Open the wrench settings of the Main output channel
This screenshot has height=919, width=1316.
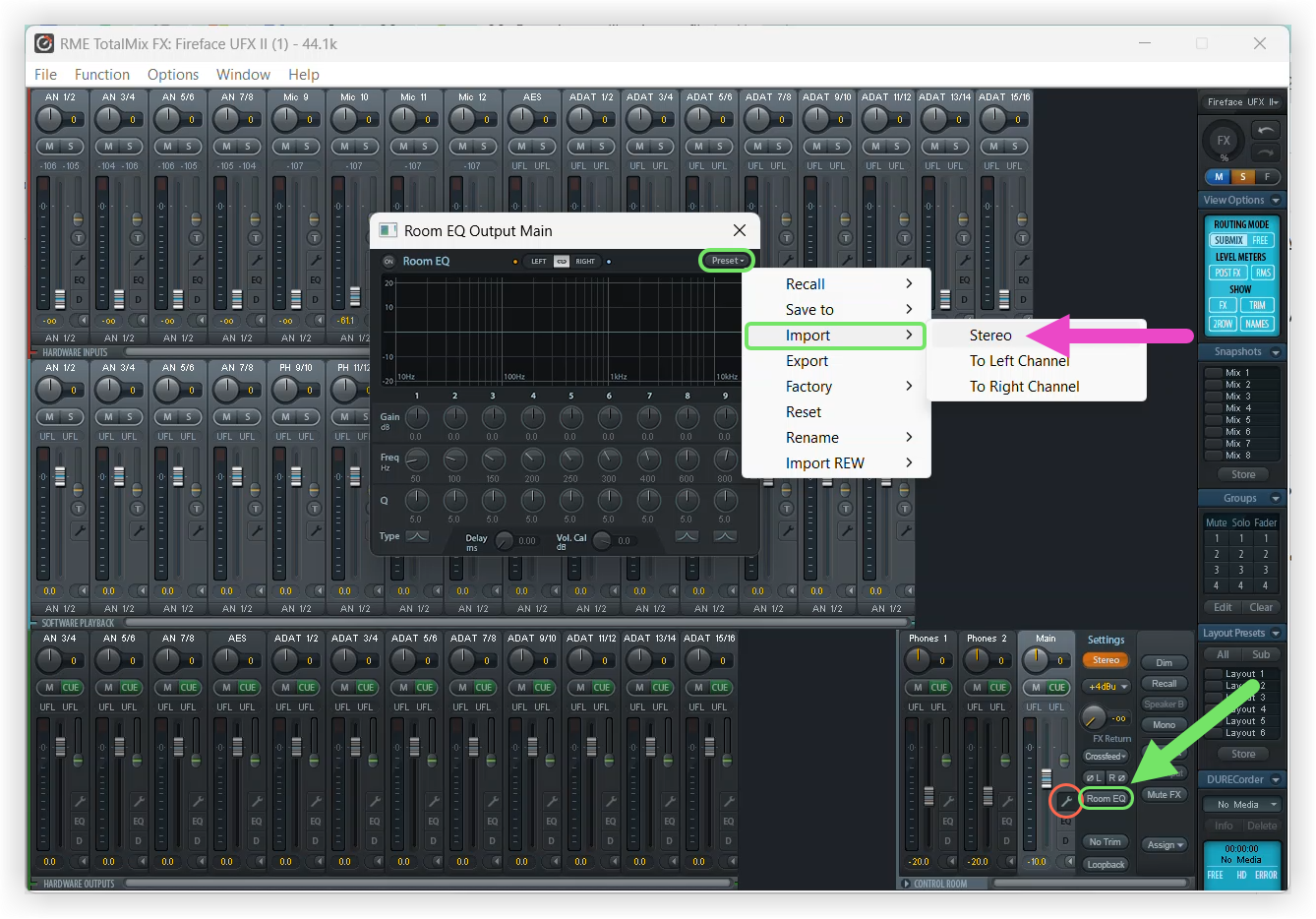tap(1065, 801)
